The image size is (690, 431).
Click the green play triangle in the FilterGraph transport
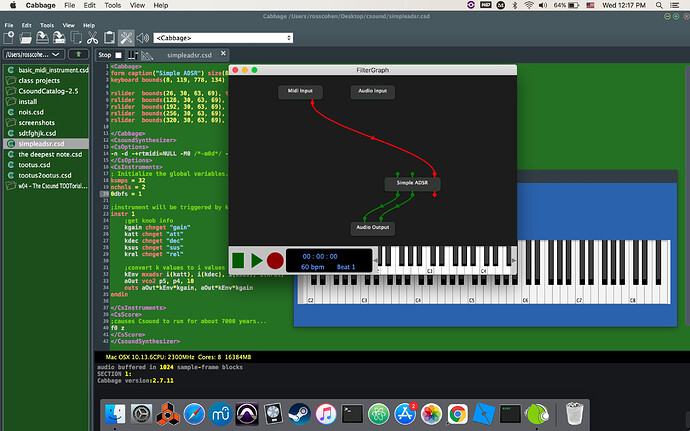257,260
